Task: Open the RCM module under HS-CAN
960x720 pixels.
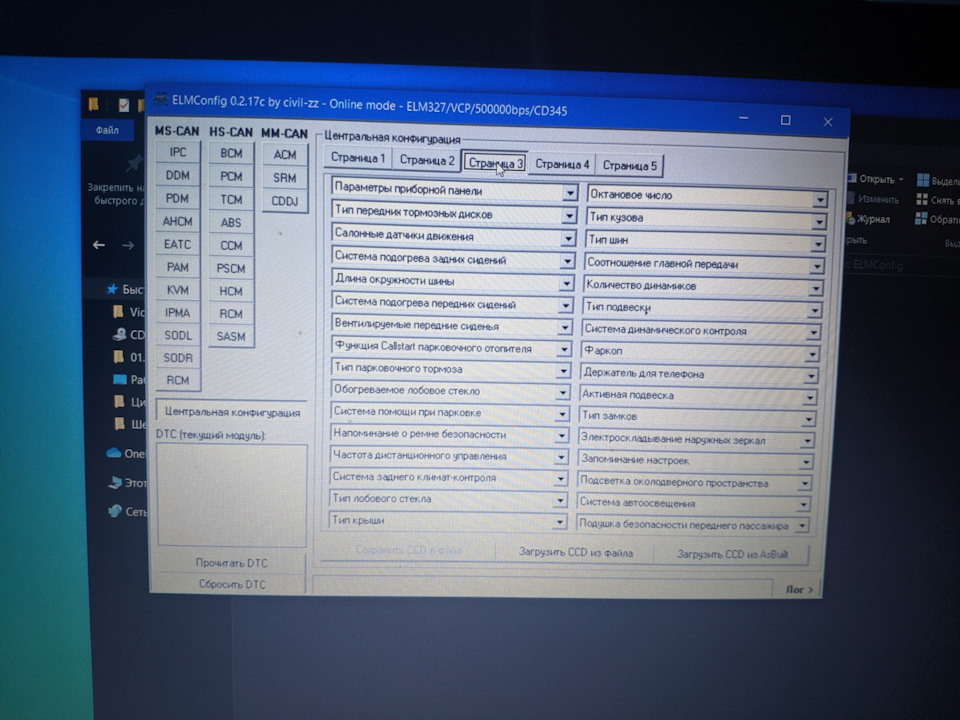Action: (231, 313)
